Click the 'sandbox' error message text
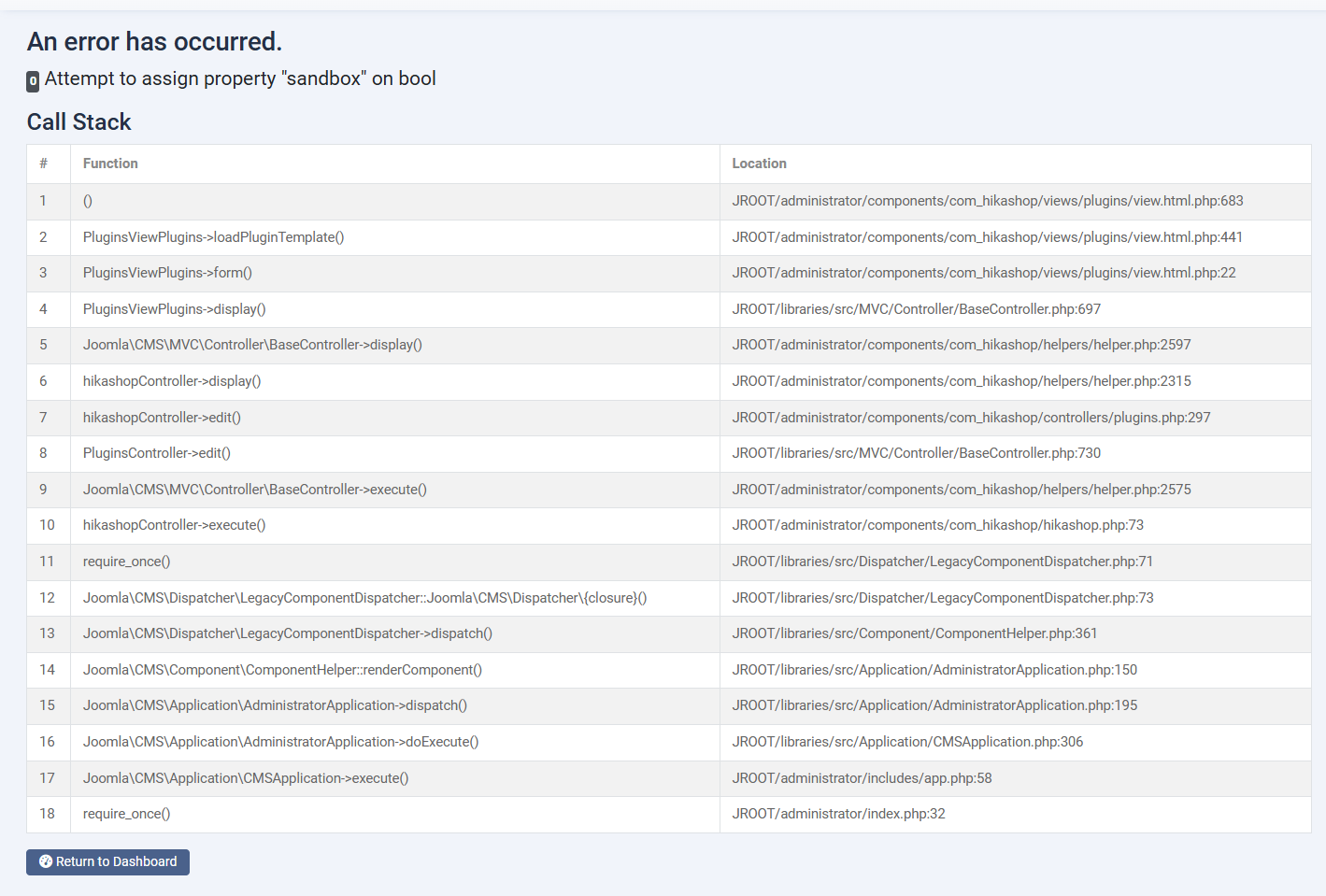The width and height of the screenshot is (1326, 896). click(240, 78)
